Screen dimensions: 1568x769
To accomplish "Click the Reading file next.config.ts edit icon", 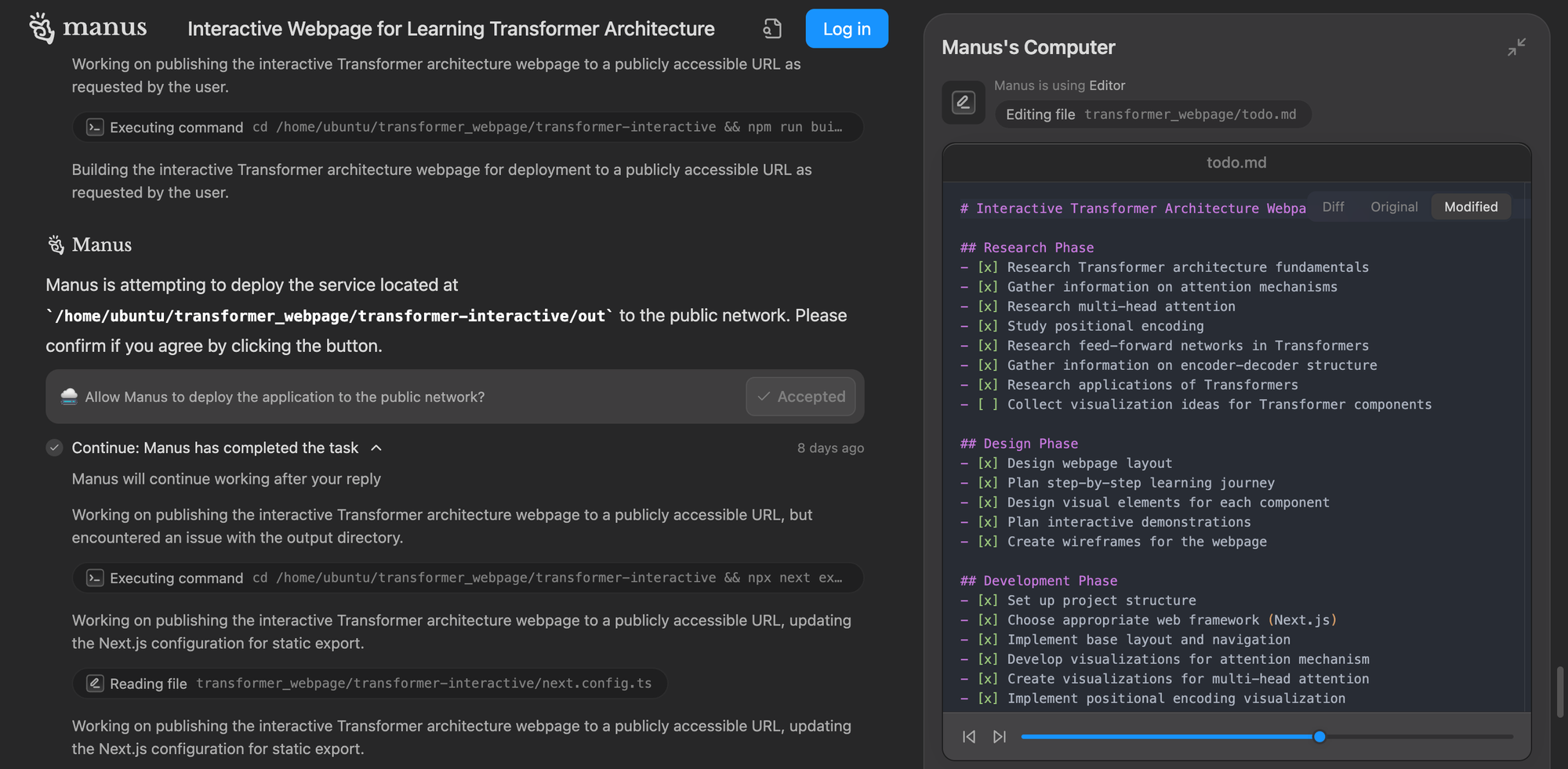I will 95,684.
